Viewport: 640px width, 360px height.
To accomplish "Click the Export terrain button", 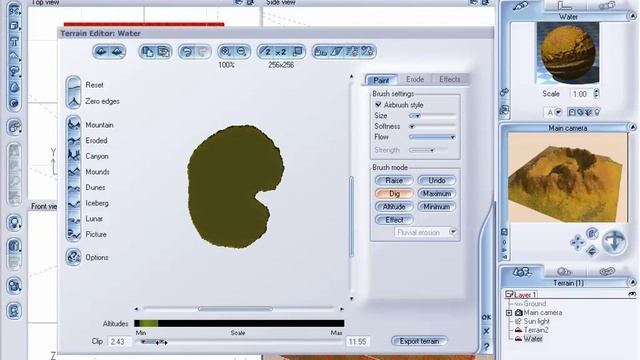I will pos(419,341).
